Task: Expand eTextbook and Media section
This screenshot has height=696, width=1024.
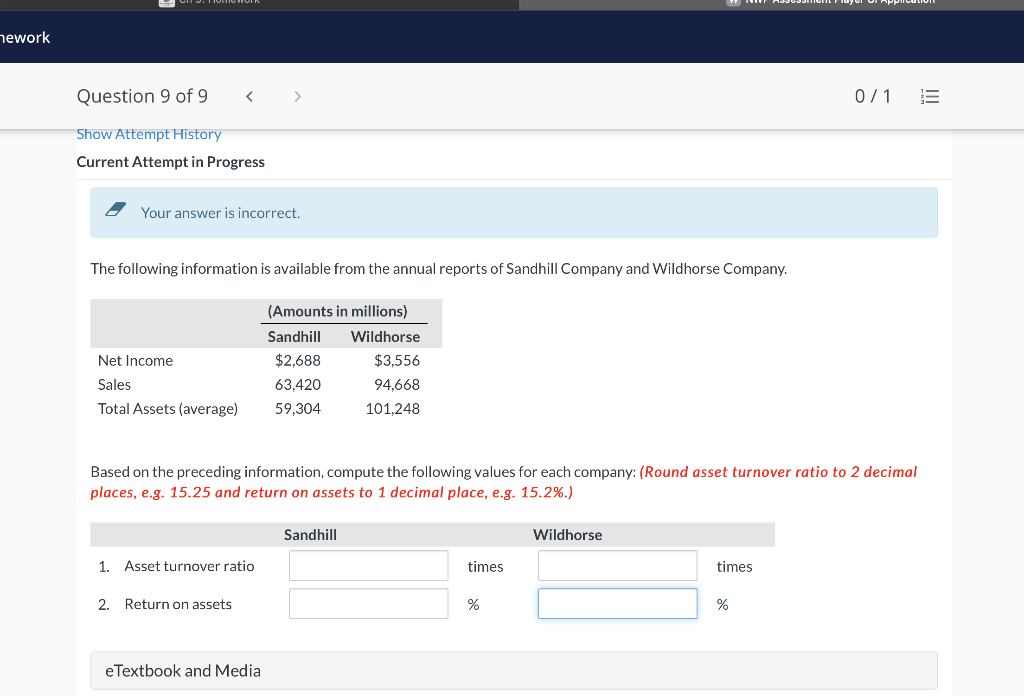Action: (x=514, y=671)
